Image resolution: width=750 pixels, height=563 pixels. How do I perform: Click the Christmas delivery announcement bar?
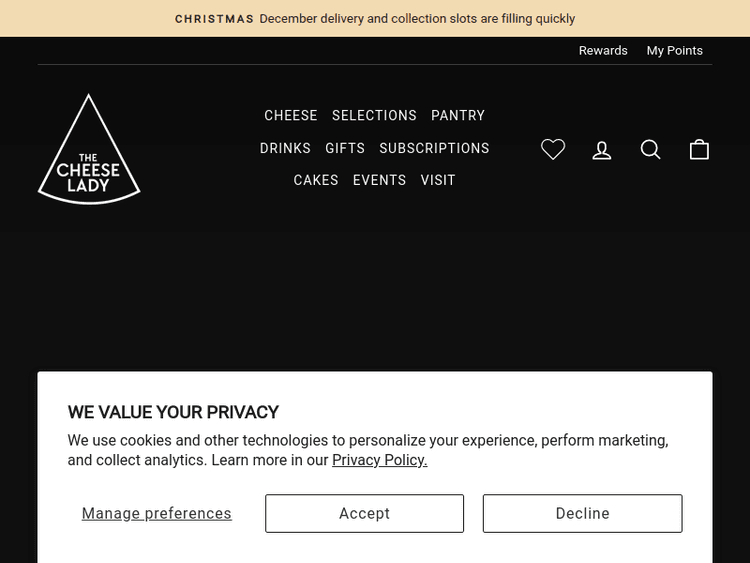point(375,18)
